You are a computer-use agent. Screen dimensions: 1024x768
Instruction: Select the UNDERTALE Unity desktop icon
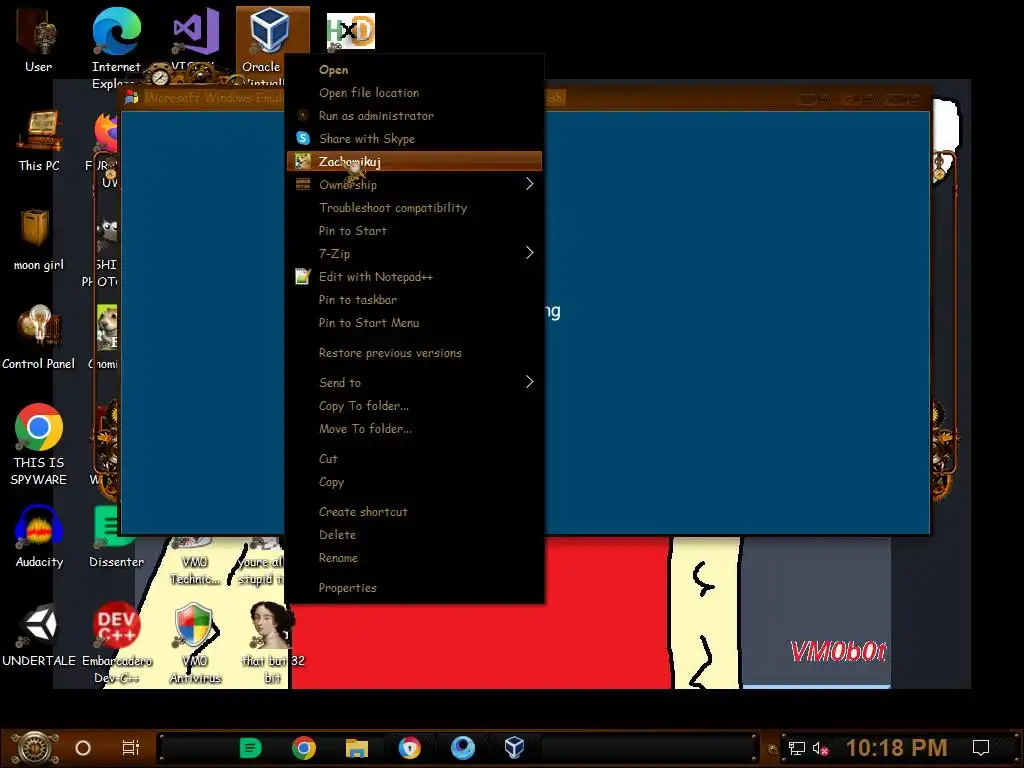39,635
